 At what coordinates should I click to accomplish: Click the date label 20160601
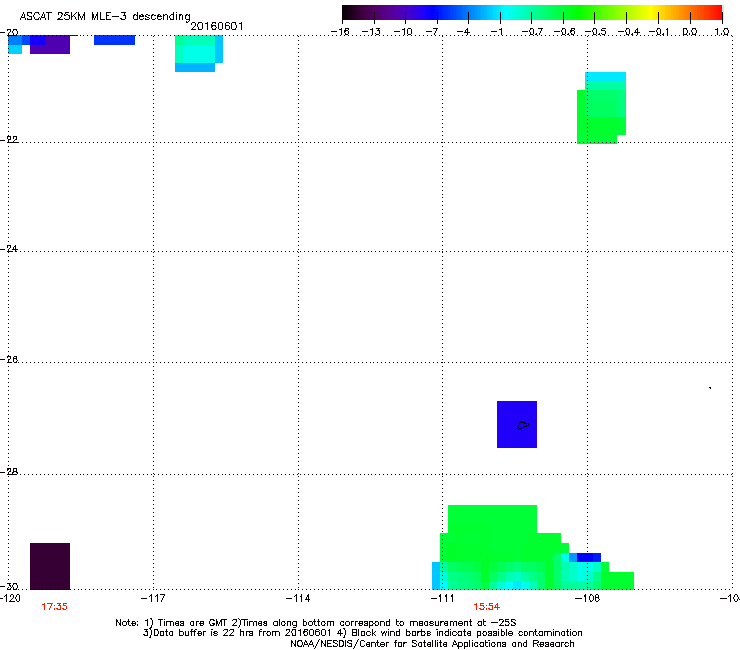[217, 26]
